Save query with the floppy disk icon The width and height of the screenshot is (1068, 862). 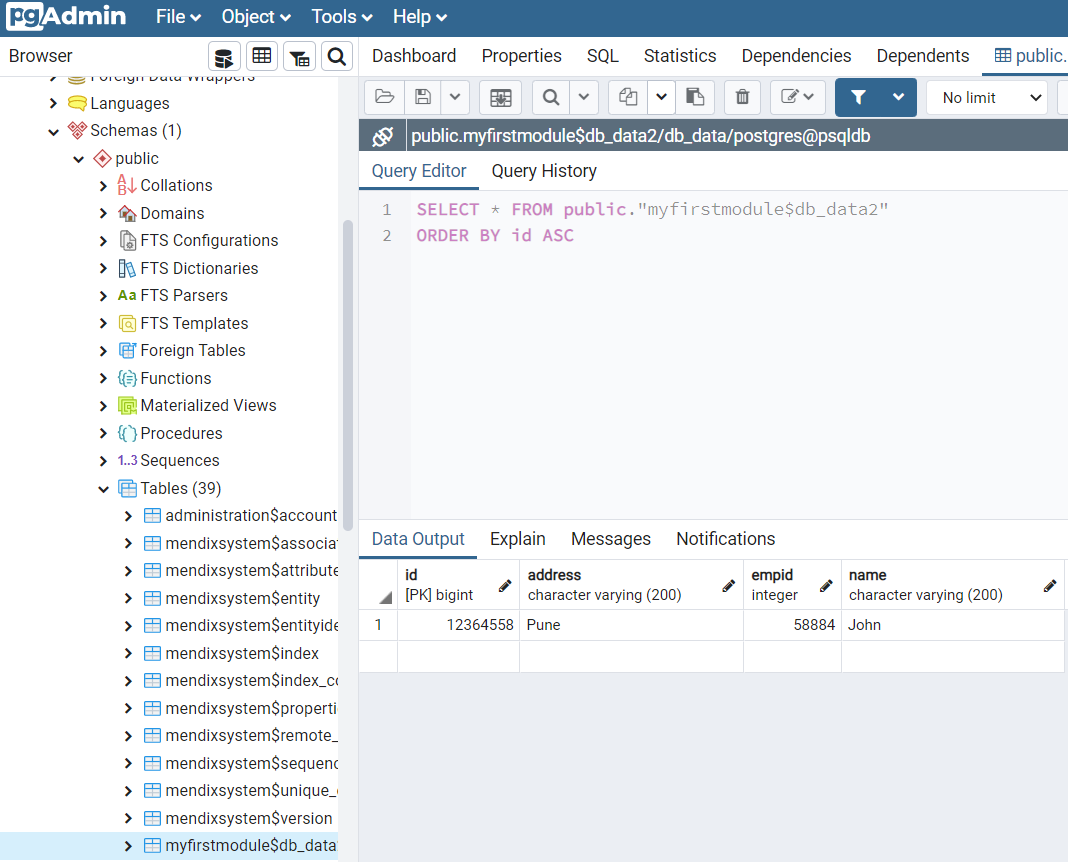423,97
